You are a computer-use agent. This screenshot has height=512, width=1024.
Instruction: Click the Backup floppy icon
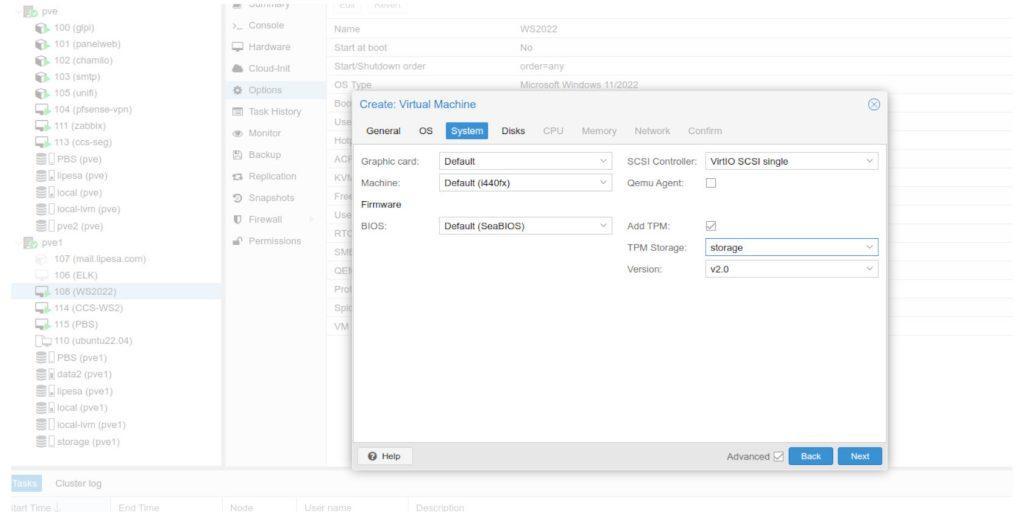(x=238, y=155)
